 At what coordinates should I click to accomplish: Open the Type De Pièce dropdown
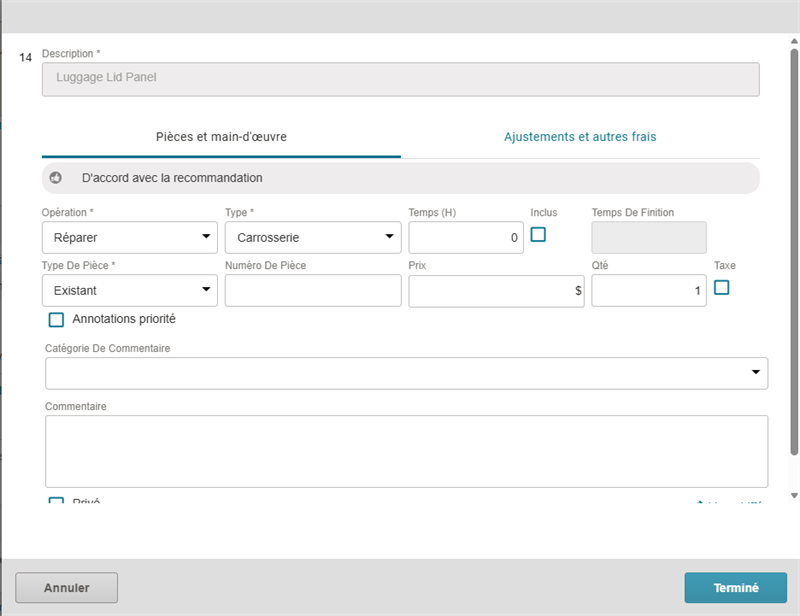[x=129, y=290]
